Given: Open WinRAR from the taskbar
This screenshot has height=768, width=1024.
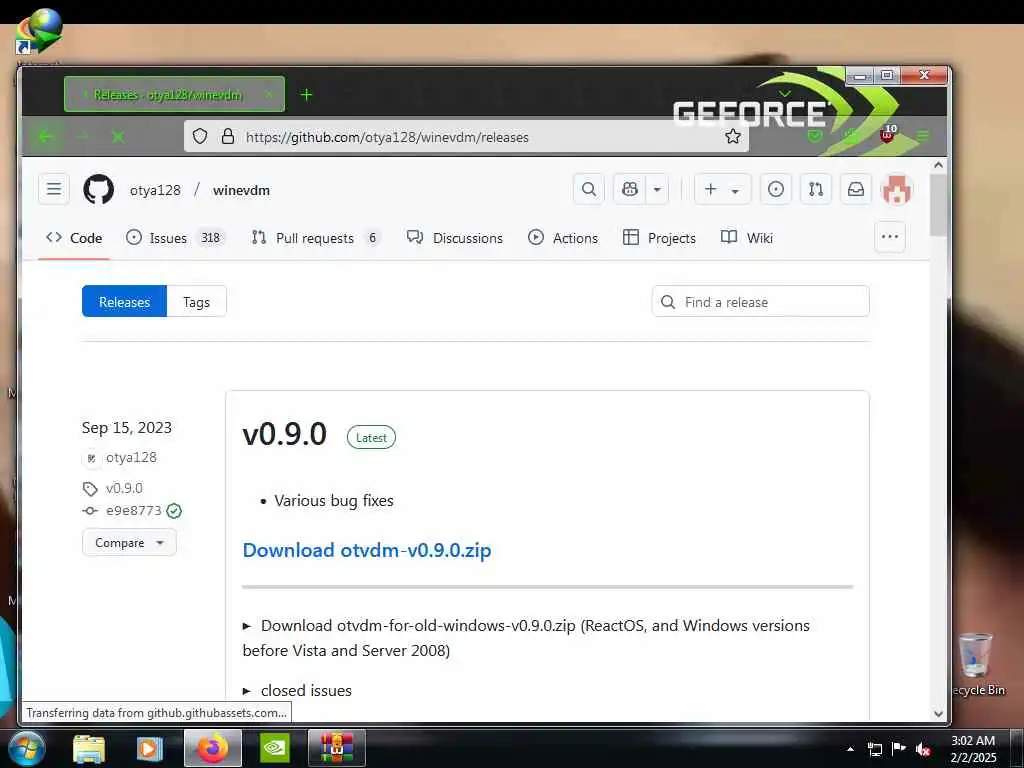Looking at the screenshot, I should [x=336, y=748].
